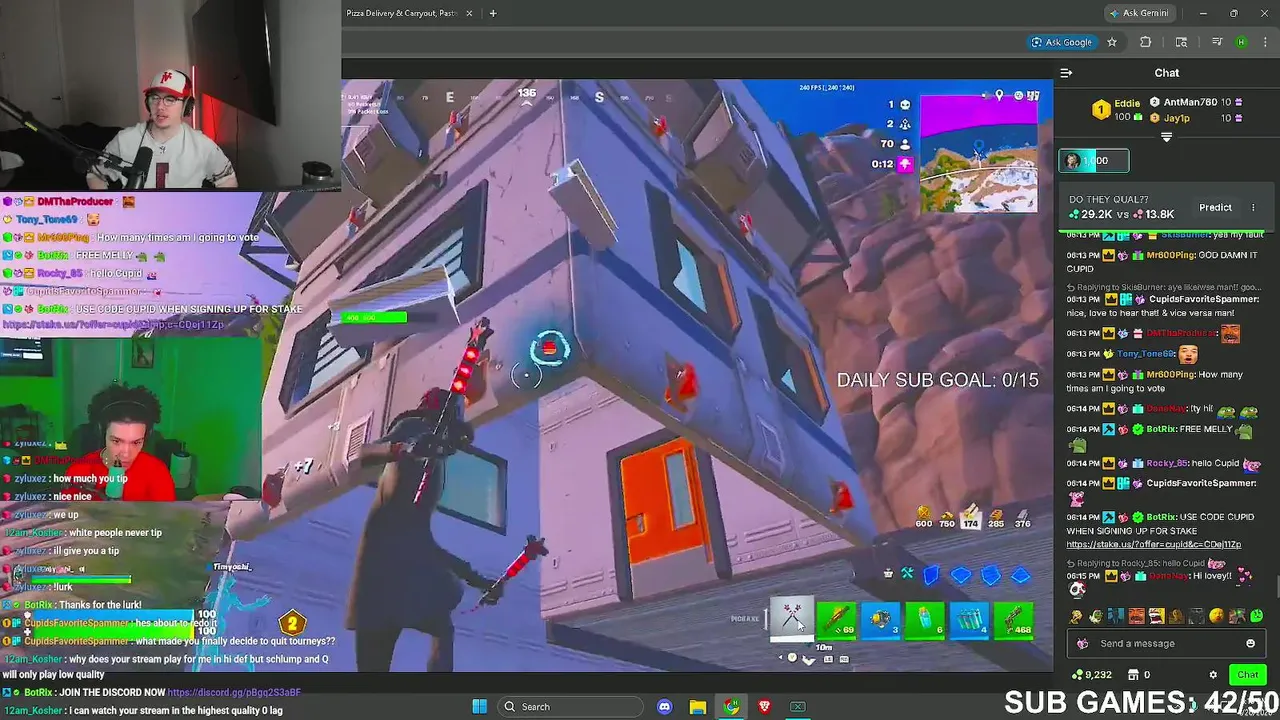Open Brave browser from the taskbar

pyautogui.click(x=765, y=707)
